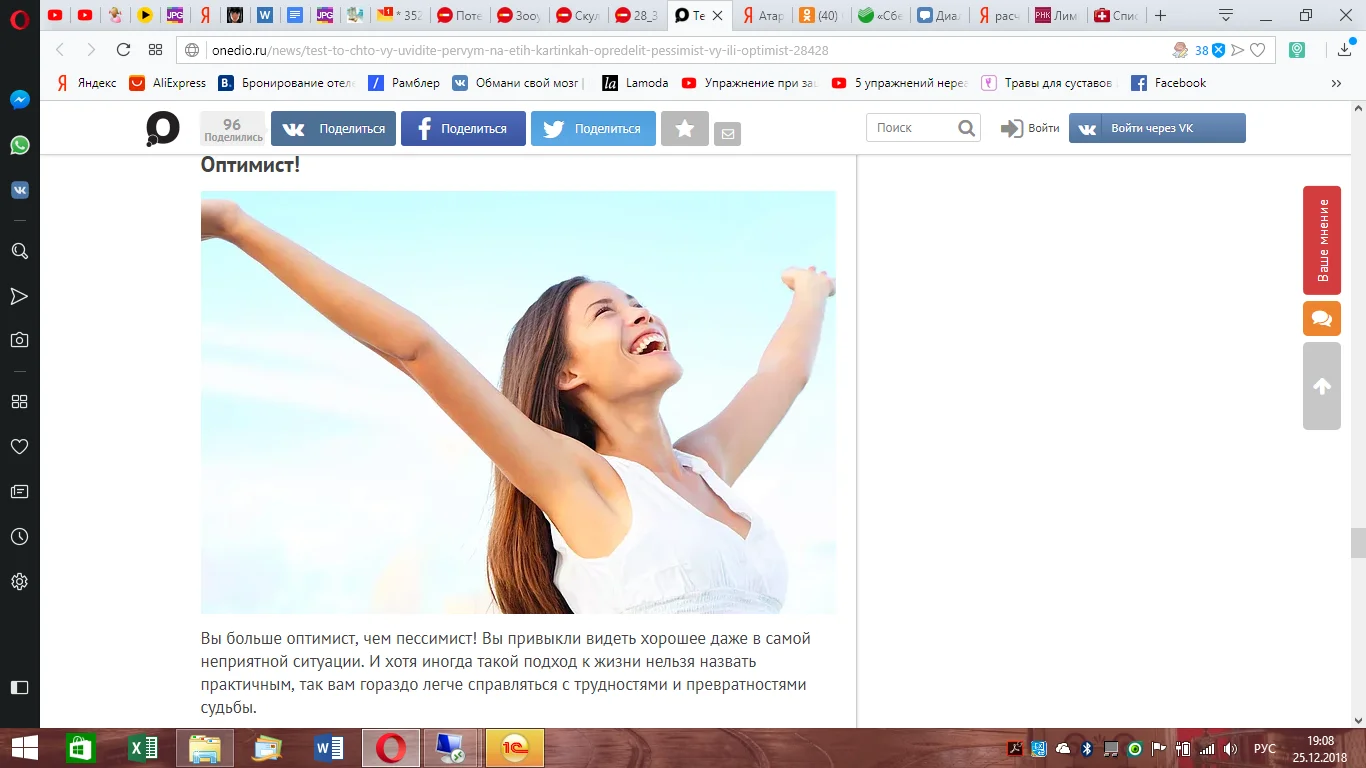
Task: Share the page via email envelope icon
Action: coord(727,133)
